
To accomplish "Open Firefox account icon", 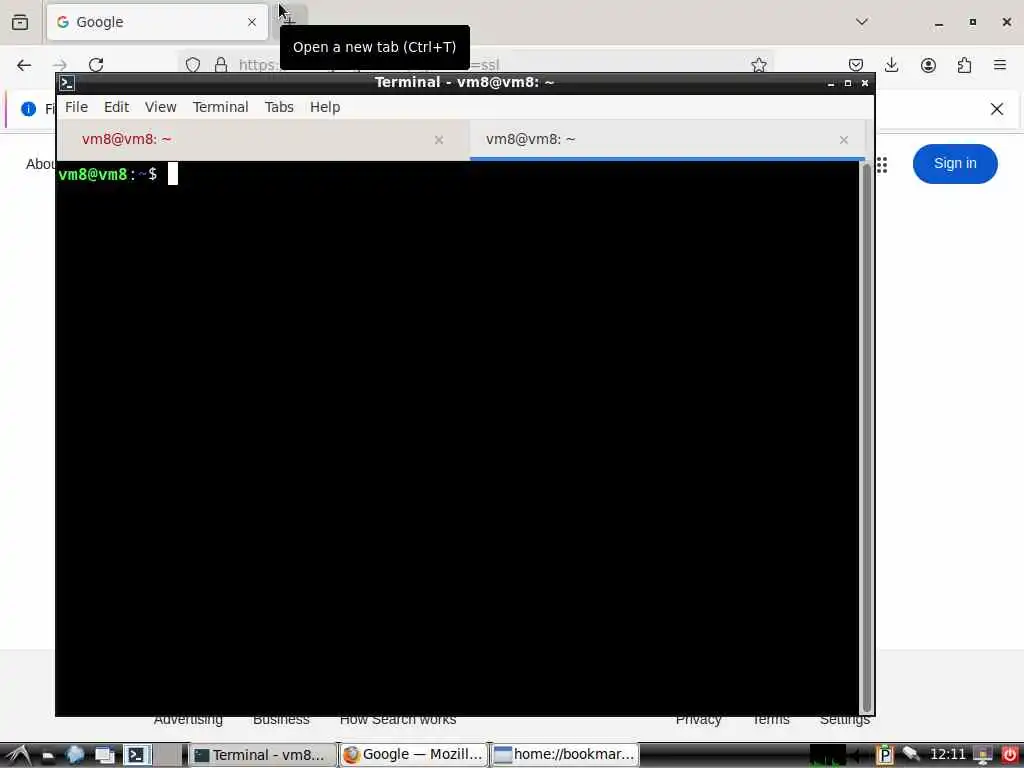I will pos(928,65).
